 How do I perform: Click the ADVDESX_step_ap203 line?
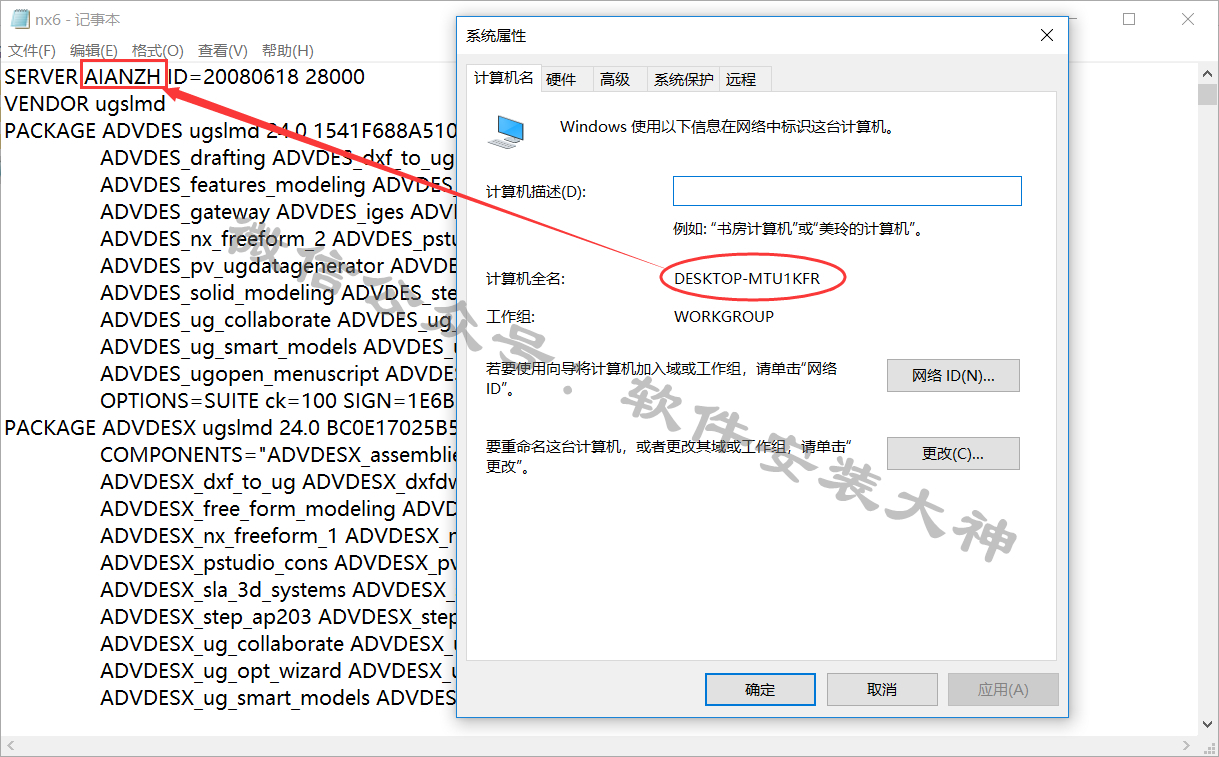pyautogui.click(x=278, y=617)
